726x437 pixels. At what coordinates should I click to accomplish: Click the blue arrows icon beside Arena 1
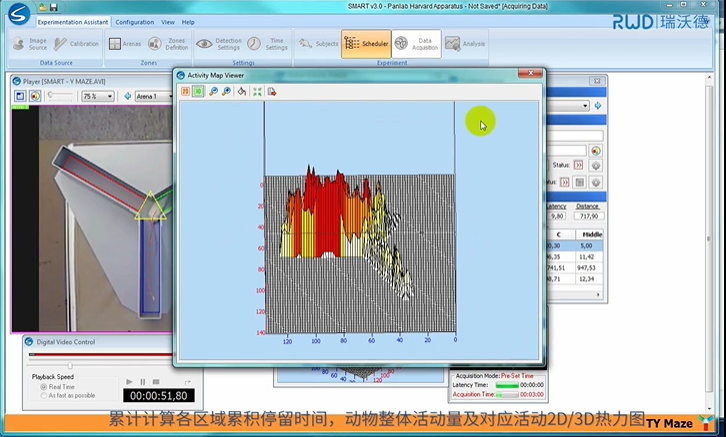click(128, 96)
